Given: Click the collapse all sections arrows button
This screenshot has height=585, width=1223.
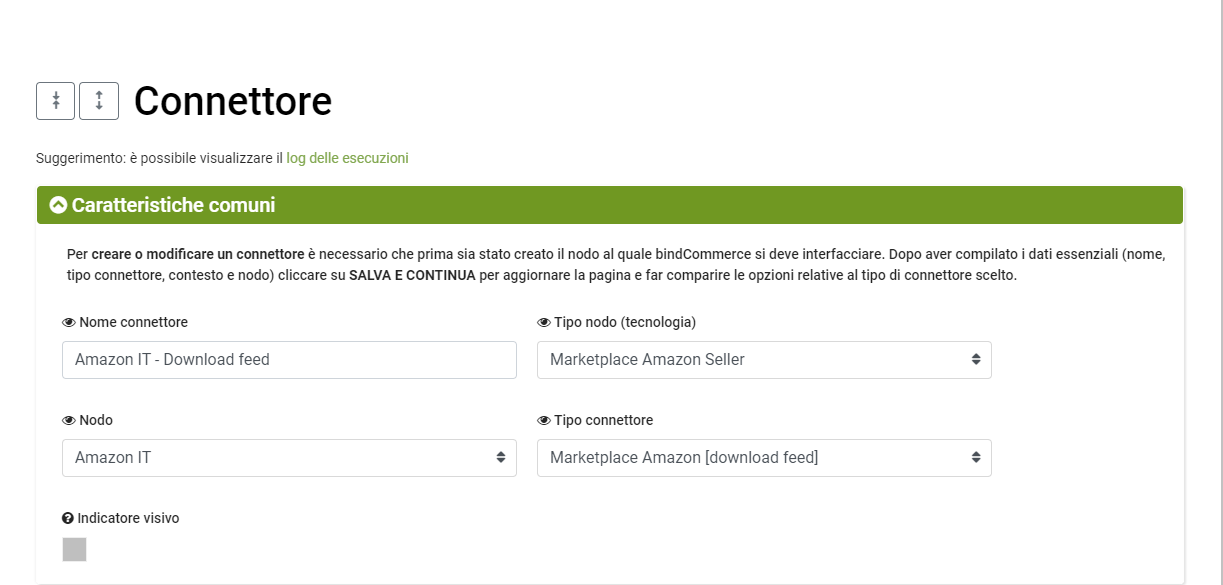Looking at the screenshot, I should [56, 101].
